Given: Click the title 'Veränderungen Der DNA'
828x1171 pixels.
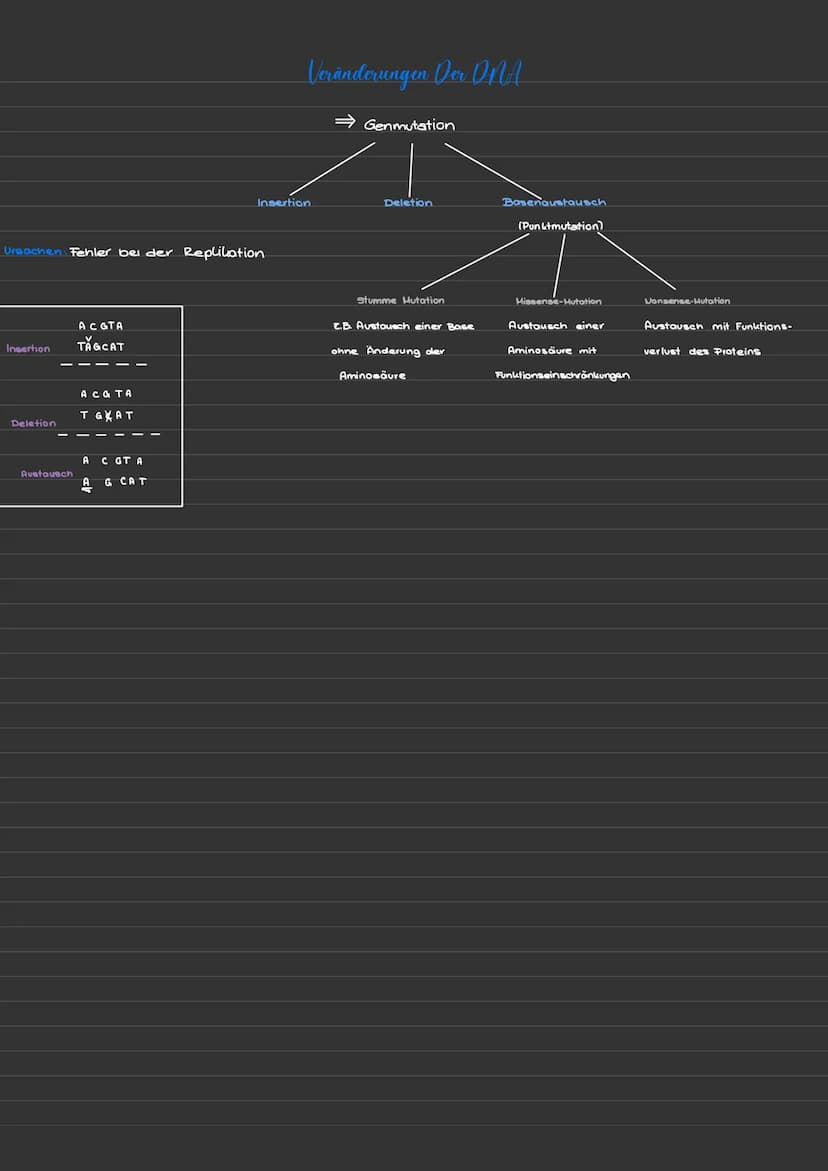Looking at the screenshot, I should (415, 74).
